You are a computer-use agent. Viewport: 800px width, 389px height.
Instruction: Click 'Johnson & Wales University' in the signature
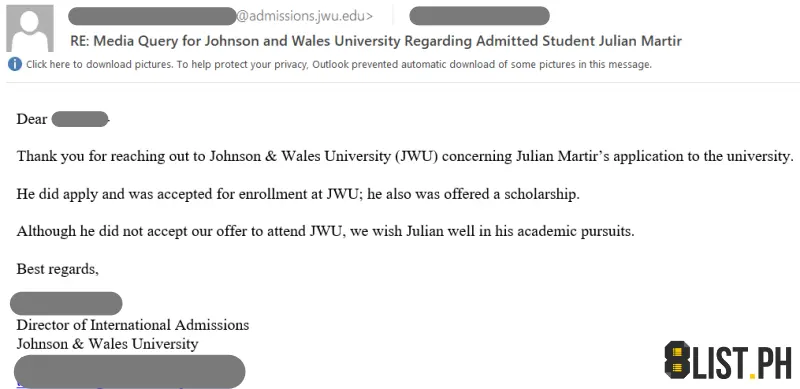[x=107, y=344]
